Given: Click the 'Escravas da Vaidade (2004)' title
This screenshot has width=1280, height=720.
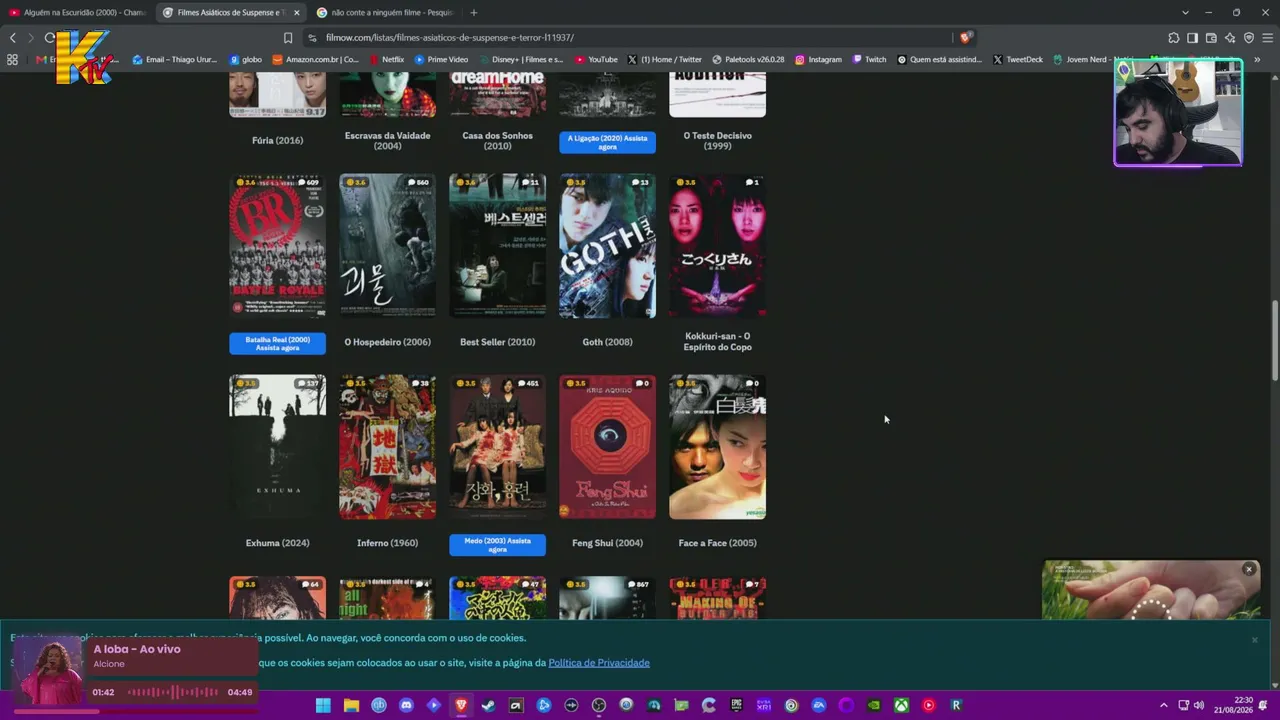Looking at the screenshot, I should (387, 141).
